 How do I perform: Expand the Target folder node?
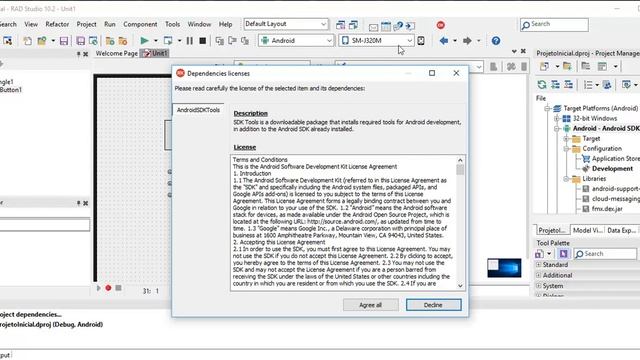click(x=566, y=139)
